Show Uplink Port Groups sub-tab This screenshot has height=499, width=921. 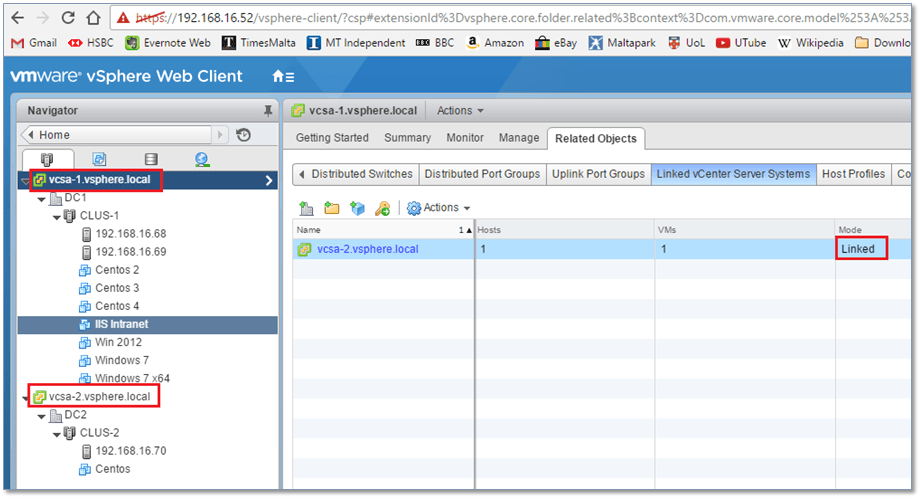point(598,174)
